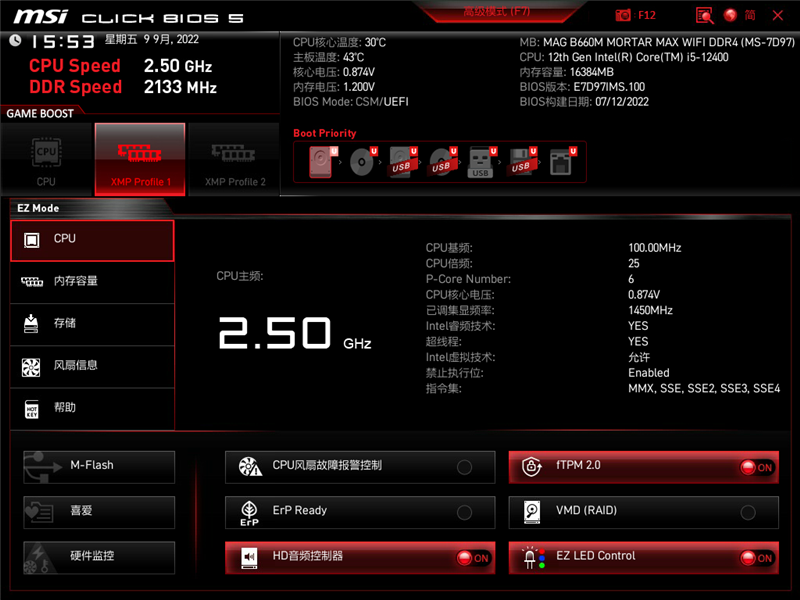Click the time display 15:53
The image size is (800, 600).
[x=63, y=41]
